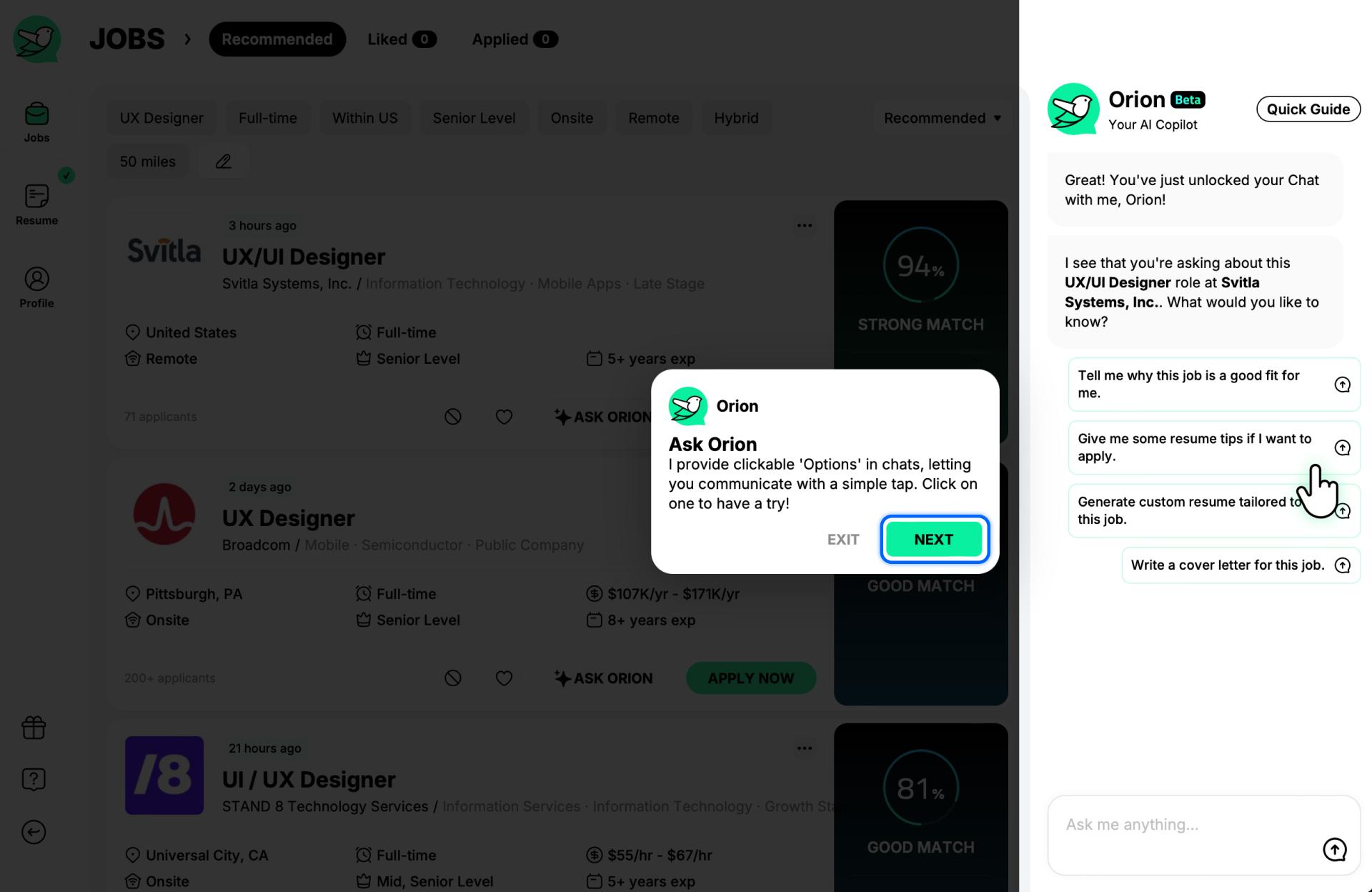The height and width of the screenshot is (892, 1372).
Task: Toggle dislike on the Broadcom UX Designer job
Action: pos(454,677)
